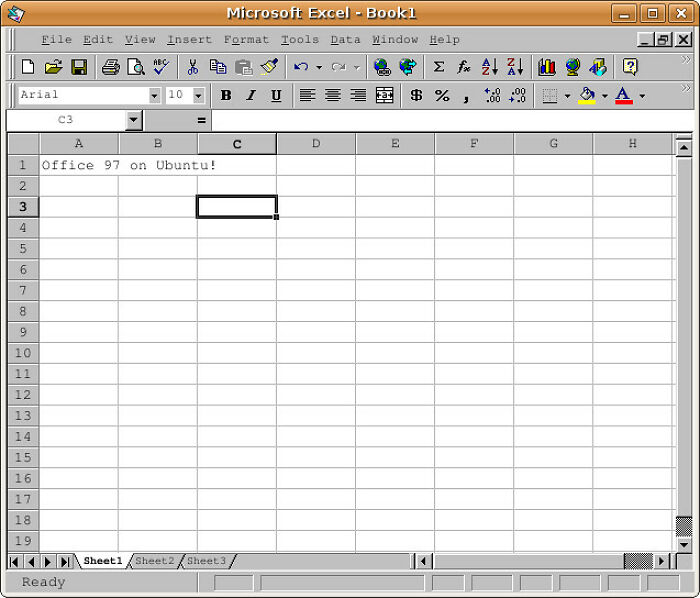Open the font size dropdown

pyautogui.click(x=198, y=96)
